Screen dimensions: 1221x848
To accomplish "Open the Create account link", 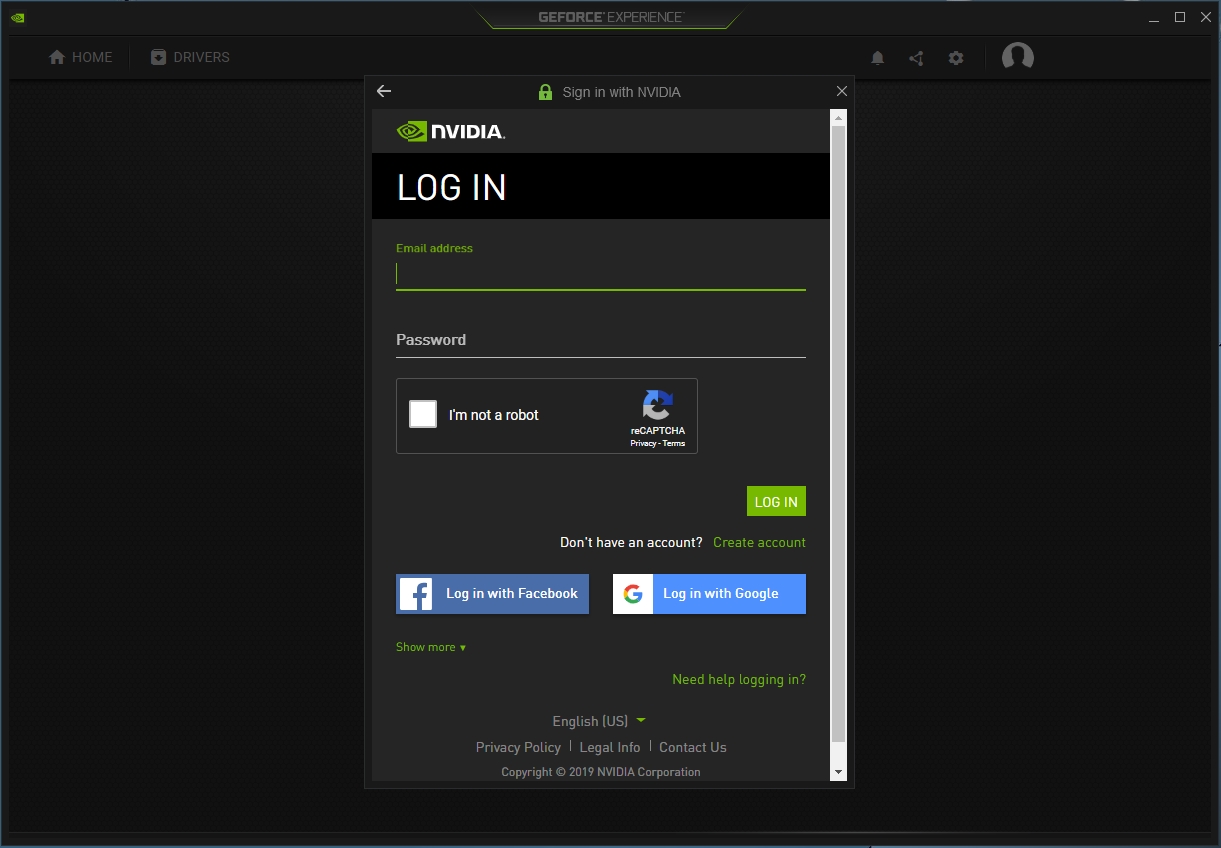I will [x=759, y=542].
